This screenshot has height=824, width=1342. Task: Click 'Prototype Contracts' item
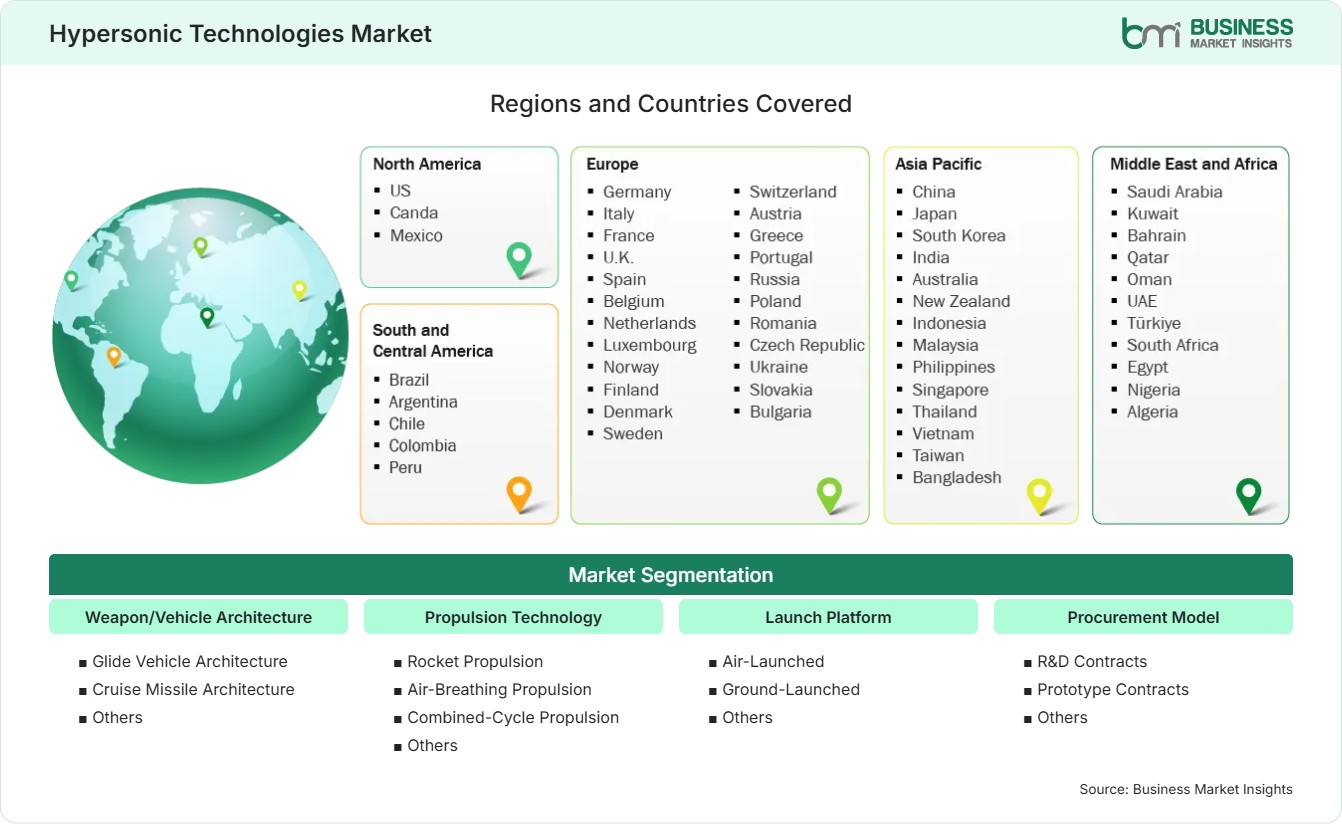[1113, 689]
